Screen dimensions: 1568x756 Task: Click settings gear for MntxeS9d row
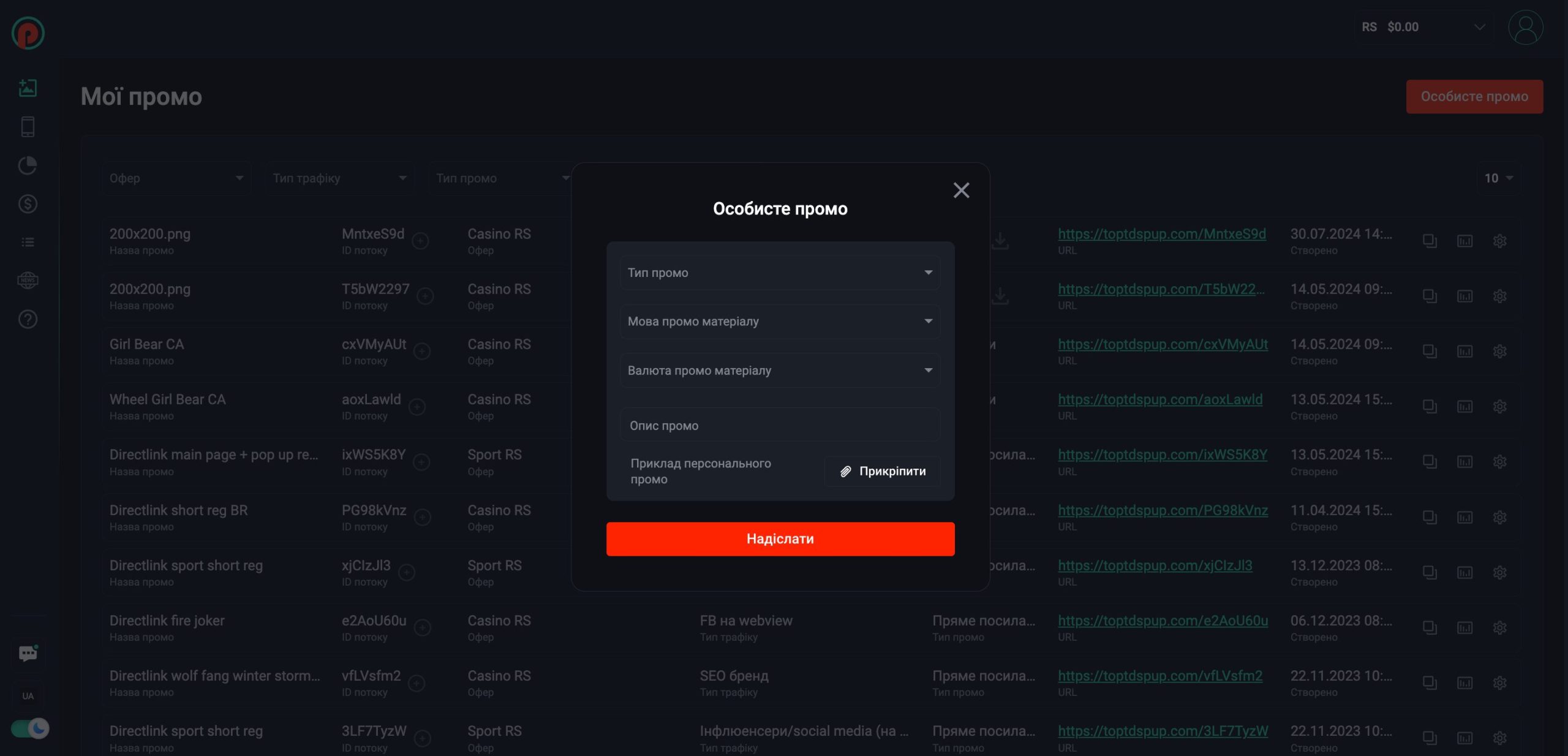pyautogui.click(x=1499, y=241)
